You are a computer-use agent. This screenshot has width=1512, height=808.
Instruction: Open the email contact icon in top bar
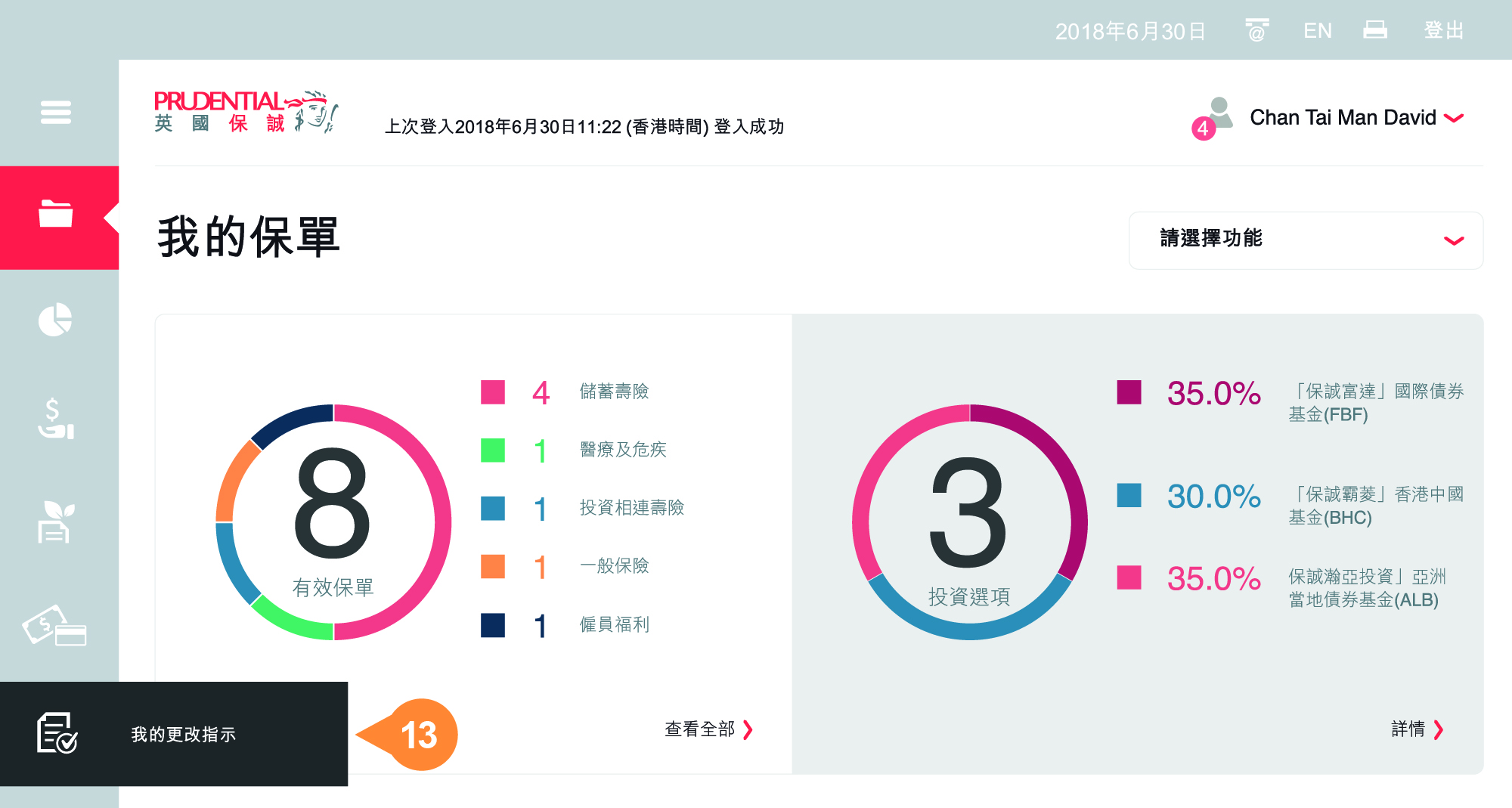click(1256, 30)
